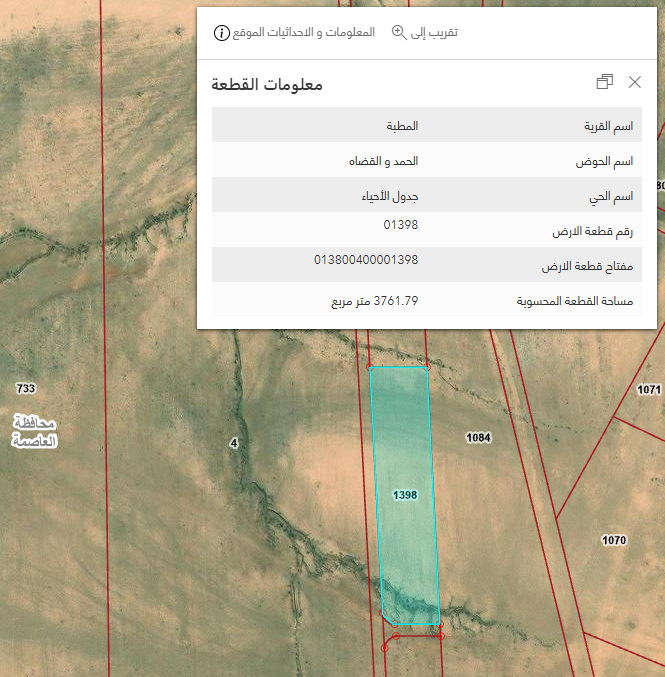Select parcel number value 01398
Image resolution: width=665 pixels, height=677 pixels.
coord(401,225)
